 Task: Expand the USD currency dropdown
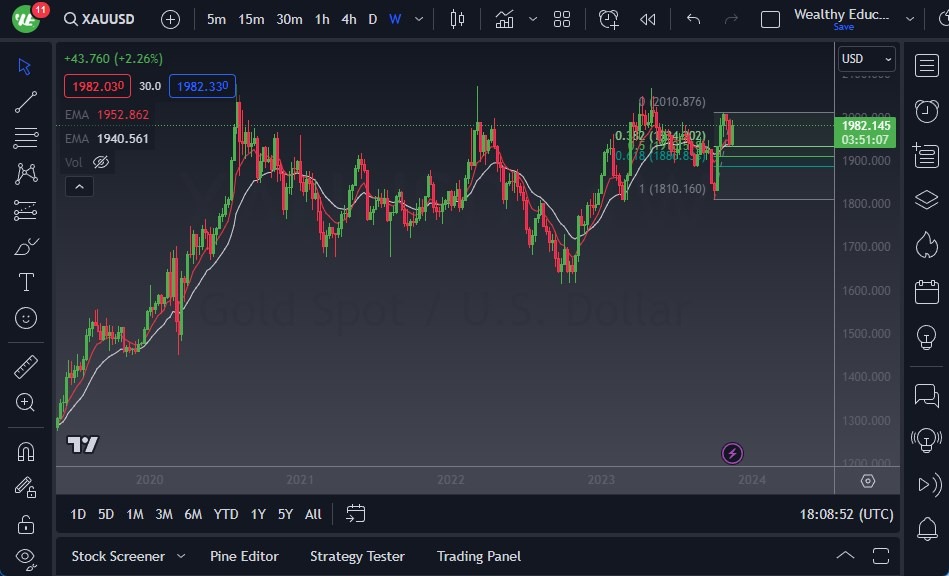[866, 59]
